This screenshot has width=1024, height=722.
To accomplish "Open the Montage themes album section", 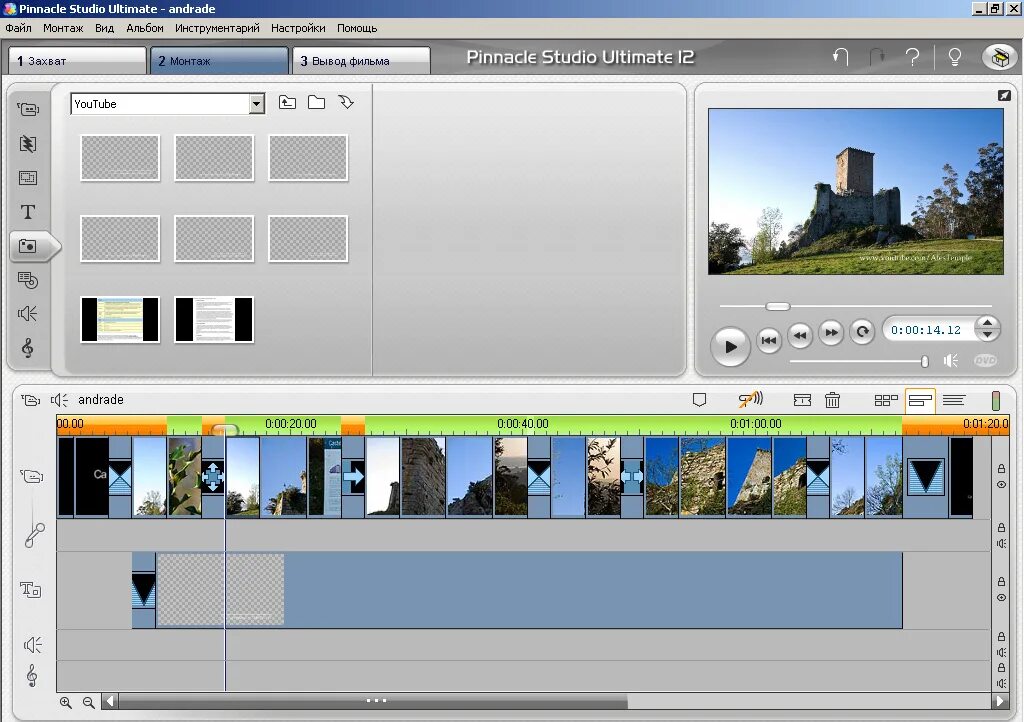I will point(28,178).
